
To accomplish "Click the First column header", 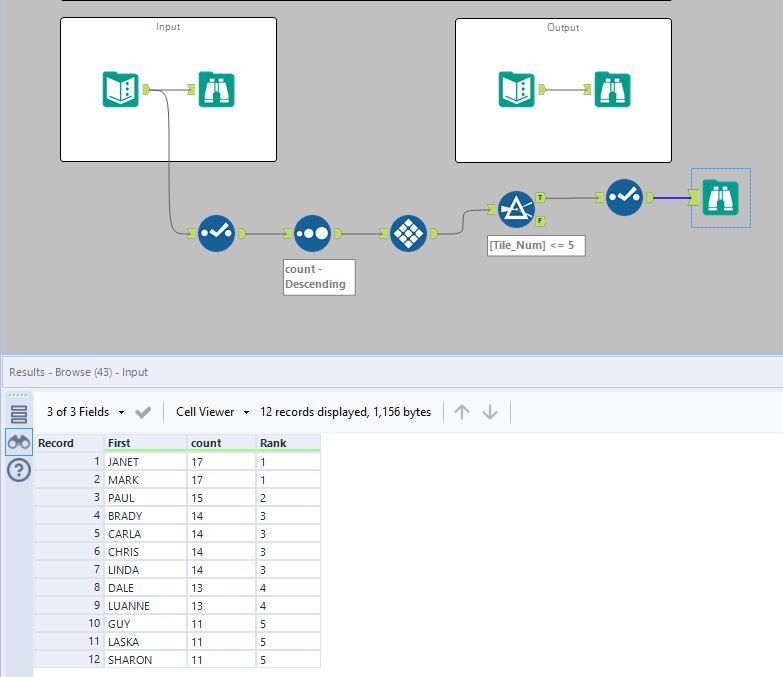I will [x=145, y=443].
